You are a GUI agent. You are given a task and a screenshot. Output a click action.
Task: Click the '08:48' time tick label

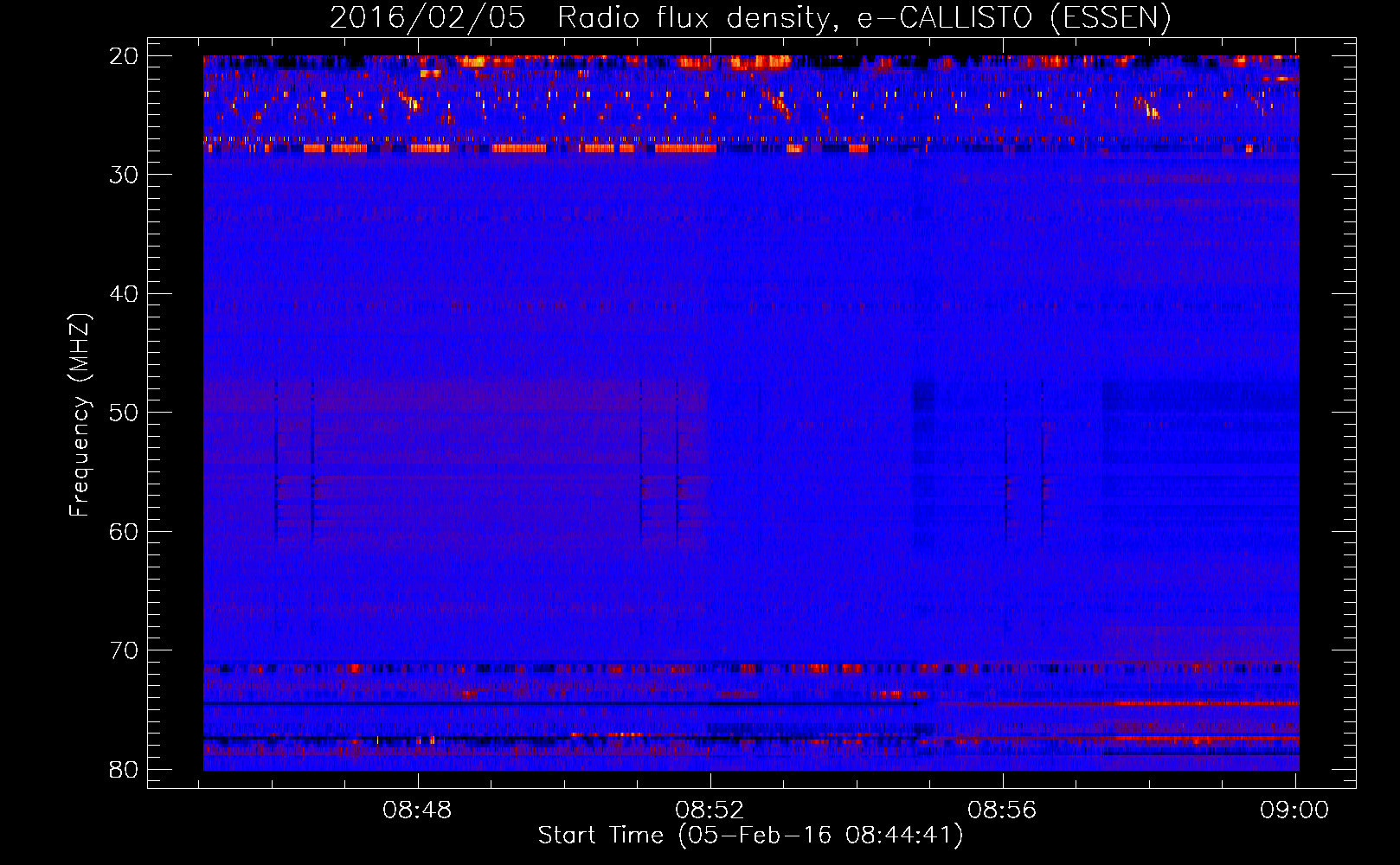pyautogui.click(x=418, y=810)
